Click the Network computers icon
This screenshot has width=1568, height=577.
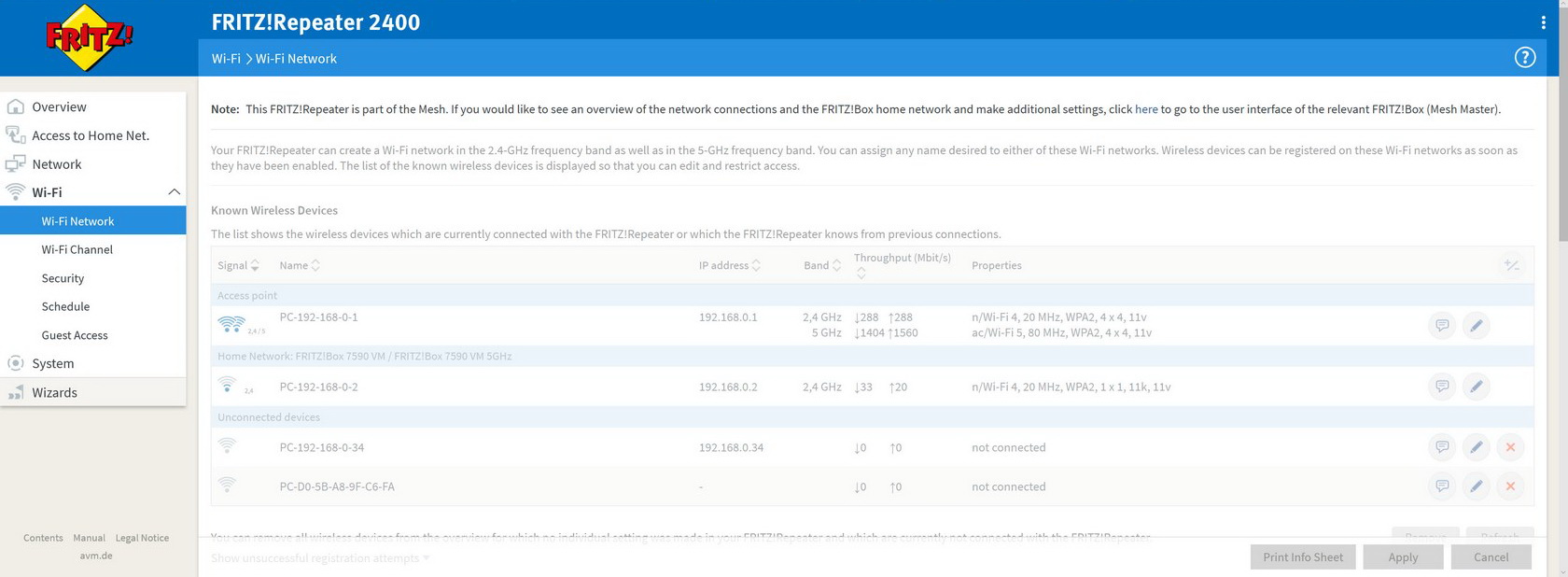[x=15, y=163]
